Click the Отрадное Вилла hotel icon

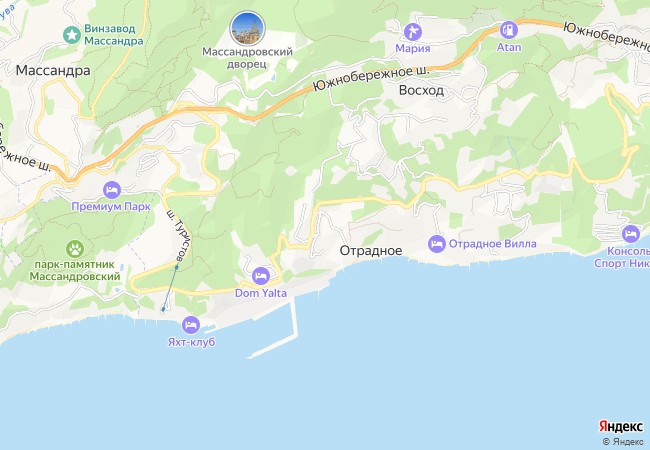(x=437, y=244)
